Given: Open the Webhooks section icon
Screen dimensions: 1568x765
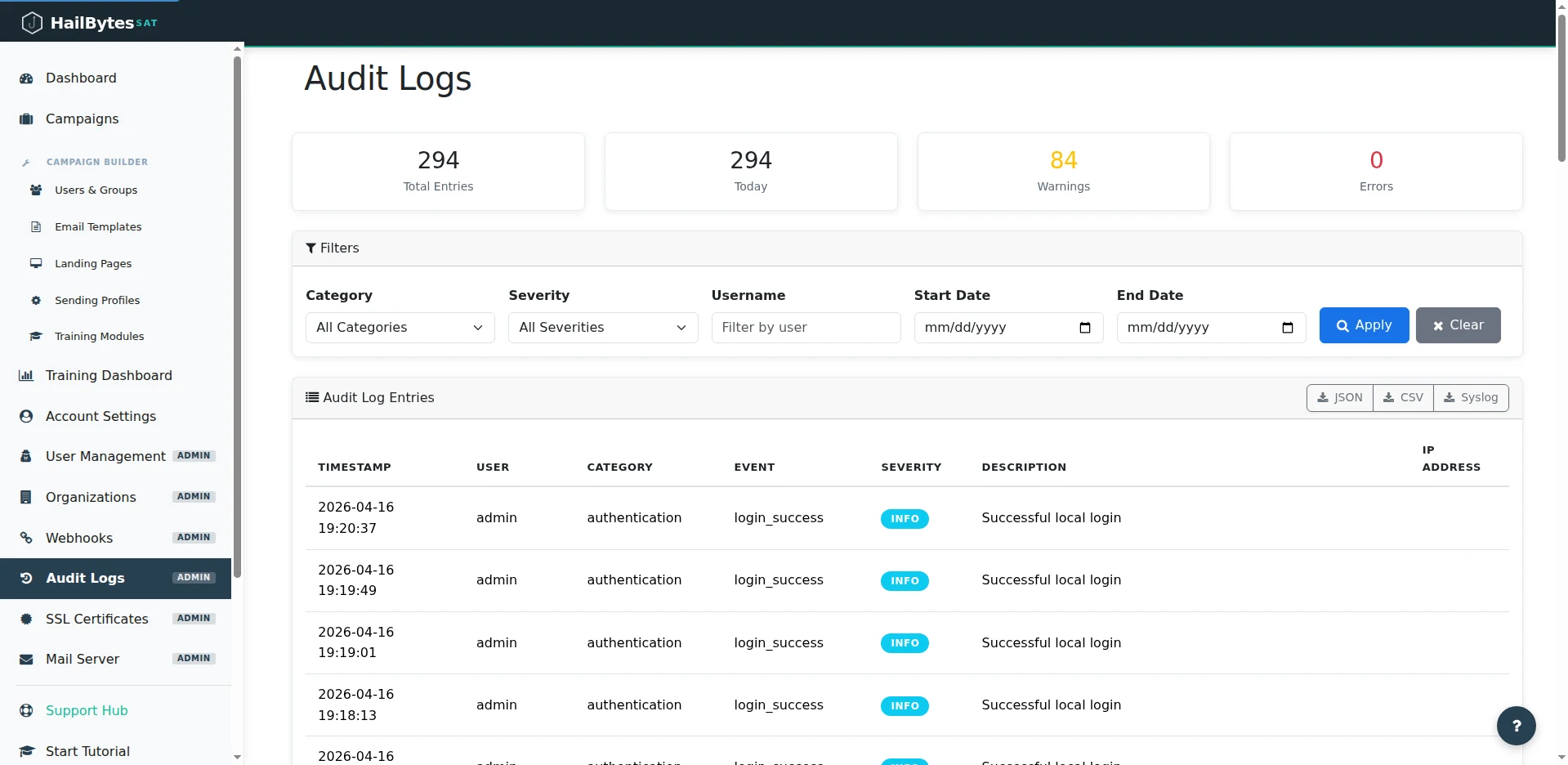Looking at the screenshot, I should (x=25, y=538).
